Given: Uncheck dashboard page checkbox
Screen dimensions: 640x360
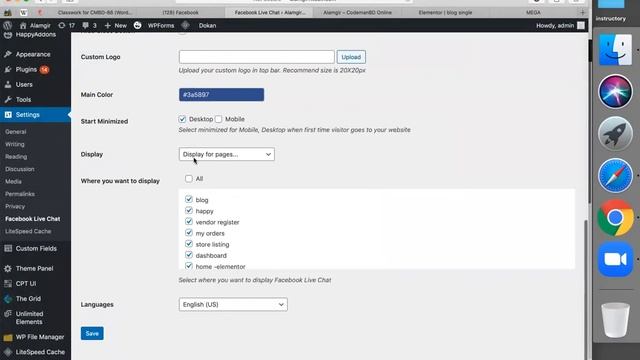Looking at the screenshot, I should click(189, 255).
